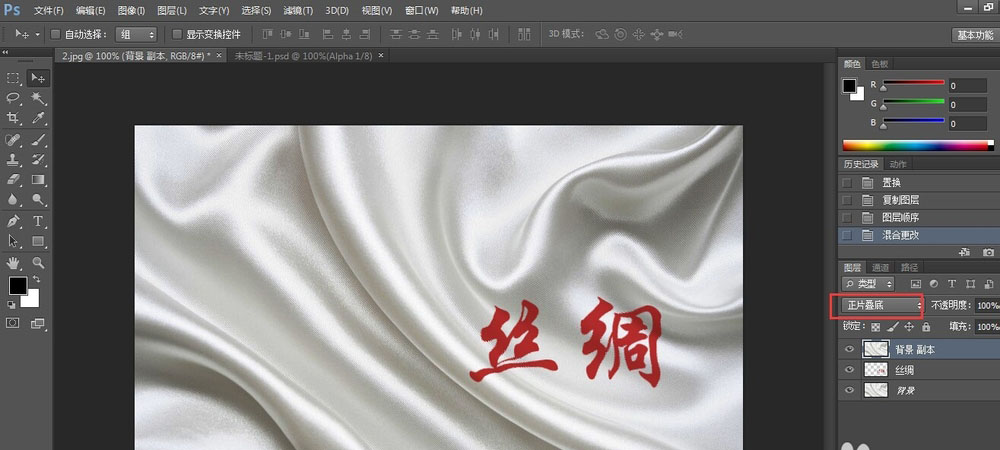1000x450 pixels.
Task: Select the Rectangular Marquee tool
Action: click(x=13, y=78)
